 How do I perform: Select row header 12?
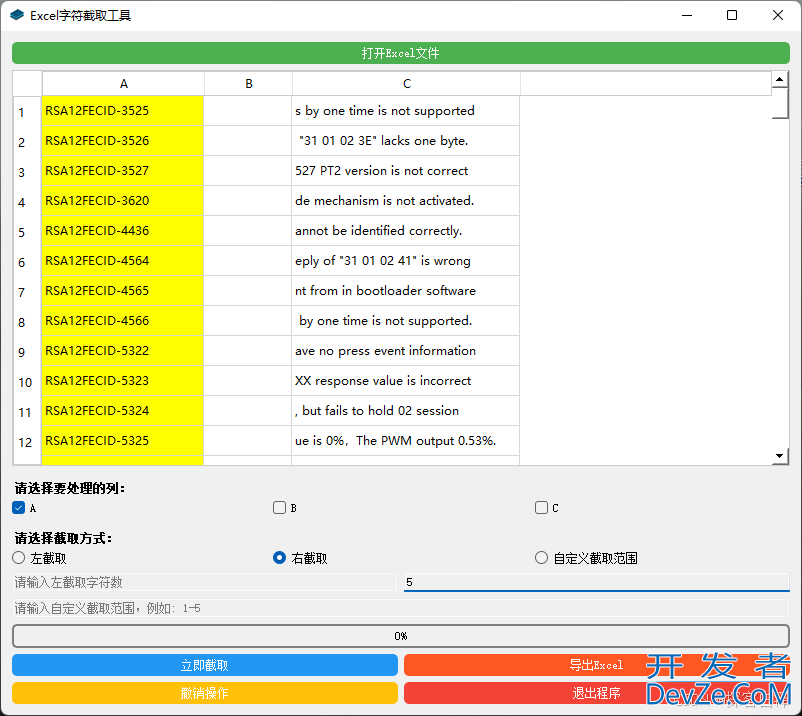pyautogui.click(x=27, y=441)
